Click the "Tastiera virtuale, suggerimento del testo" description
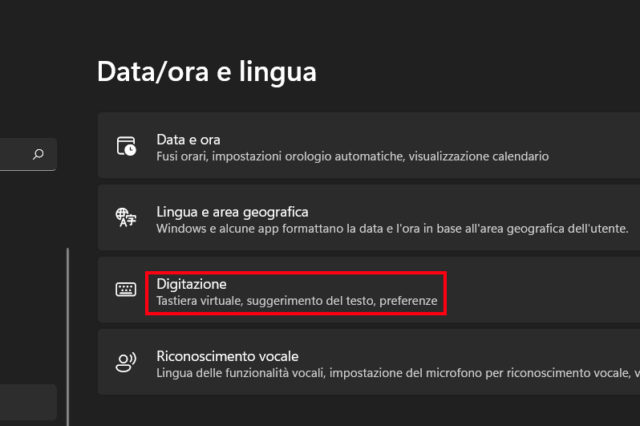640x426 pixels. (x=297, y=301)
